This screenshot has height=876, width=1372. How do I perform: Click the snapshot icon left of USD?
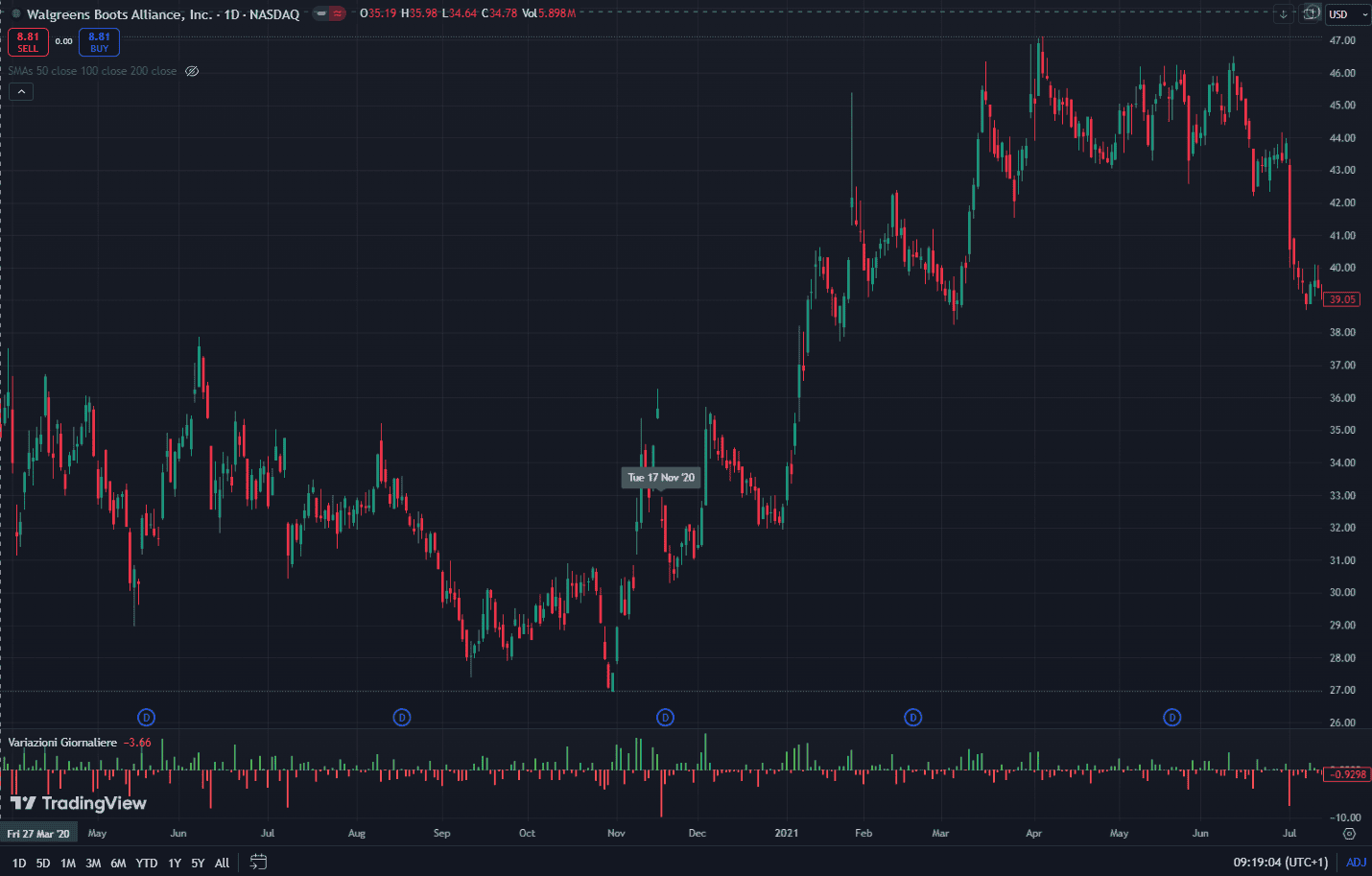(x=1311, y=13)
